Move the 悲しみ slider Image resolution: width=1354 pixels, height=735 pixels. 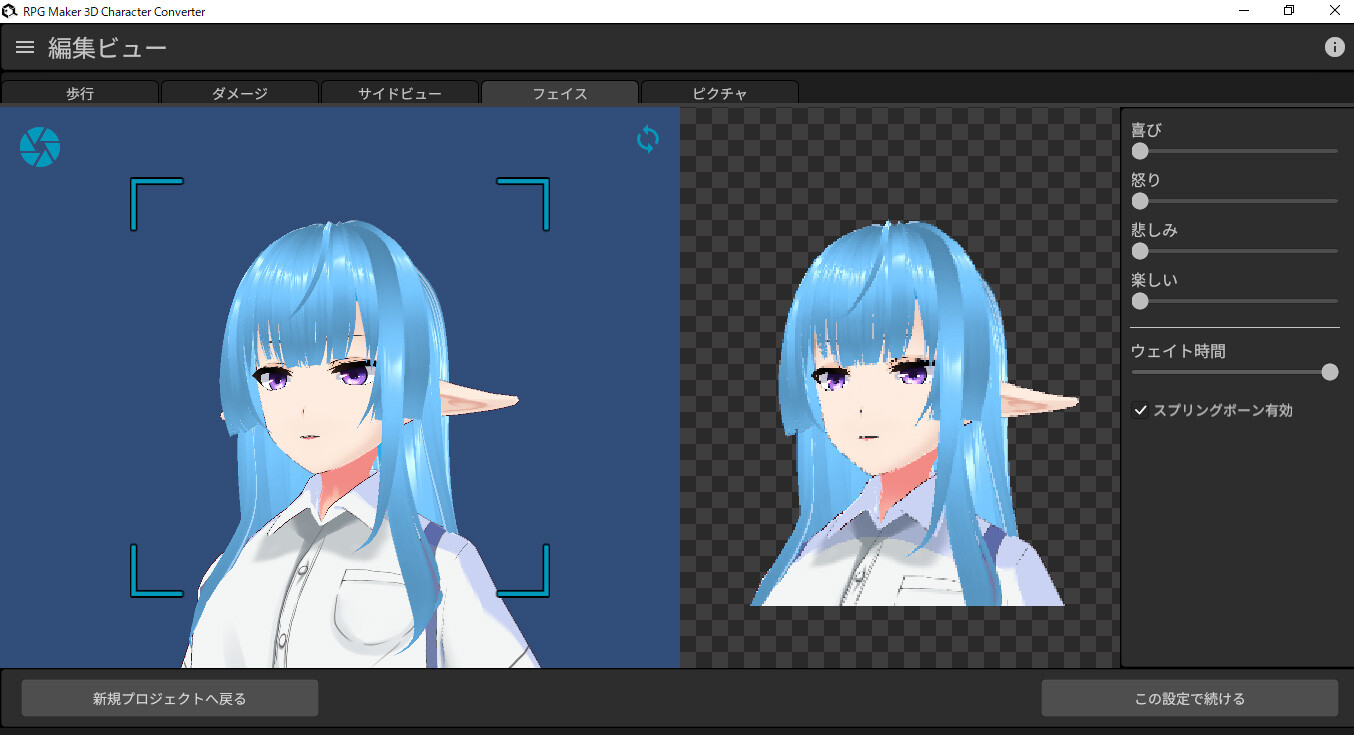coord(1139,251)
